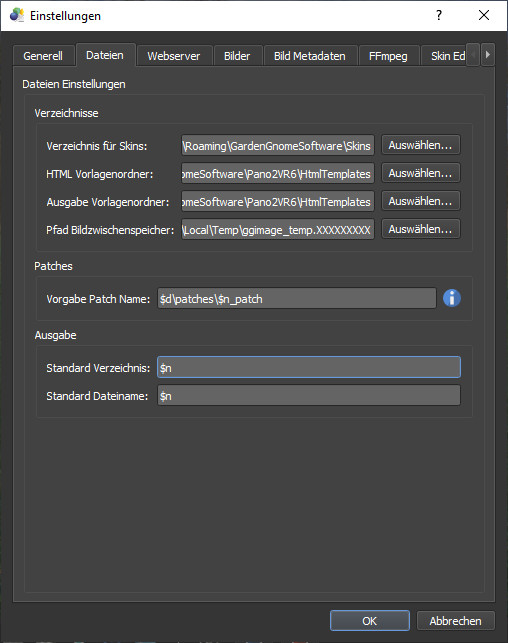Browse for Pfad Bildzwischenspeicher location
Screen dimensions: 508x643
420,229
